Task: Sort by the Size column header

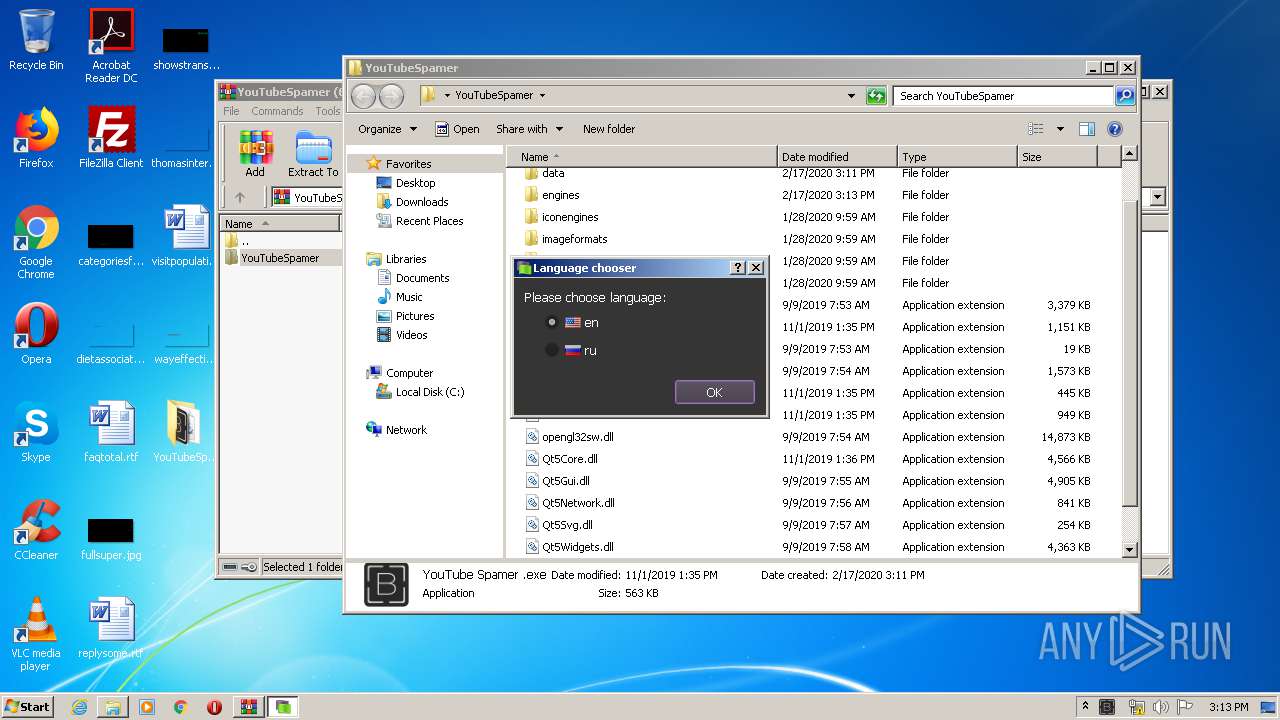Action: click(x=1057, y=157)
